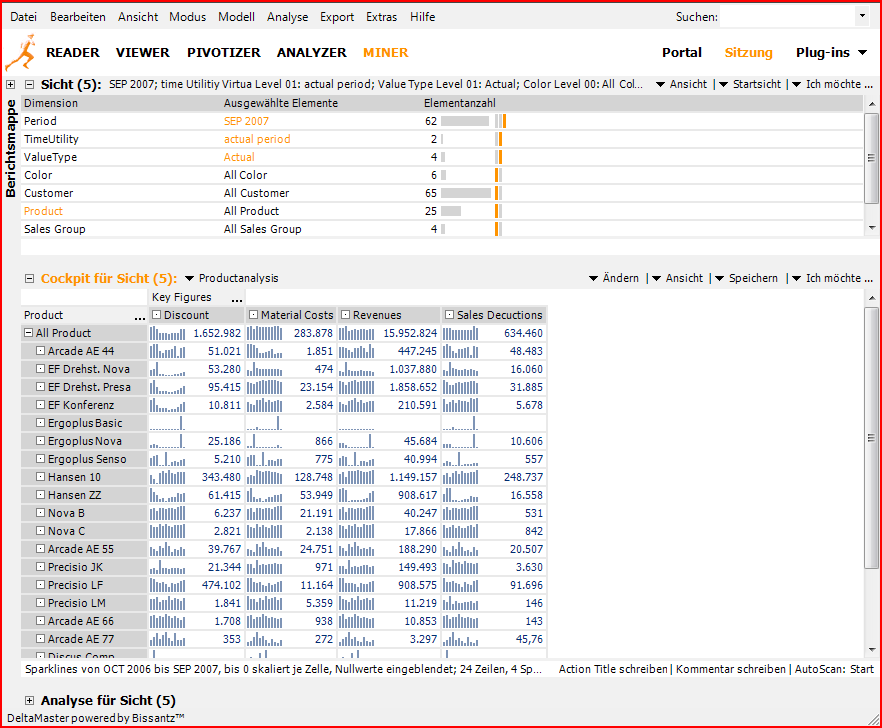Switch to PIVOTIZER mode
The image size is (882, 728).
pos(224,52)
